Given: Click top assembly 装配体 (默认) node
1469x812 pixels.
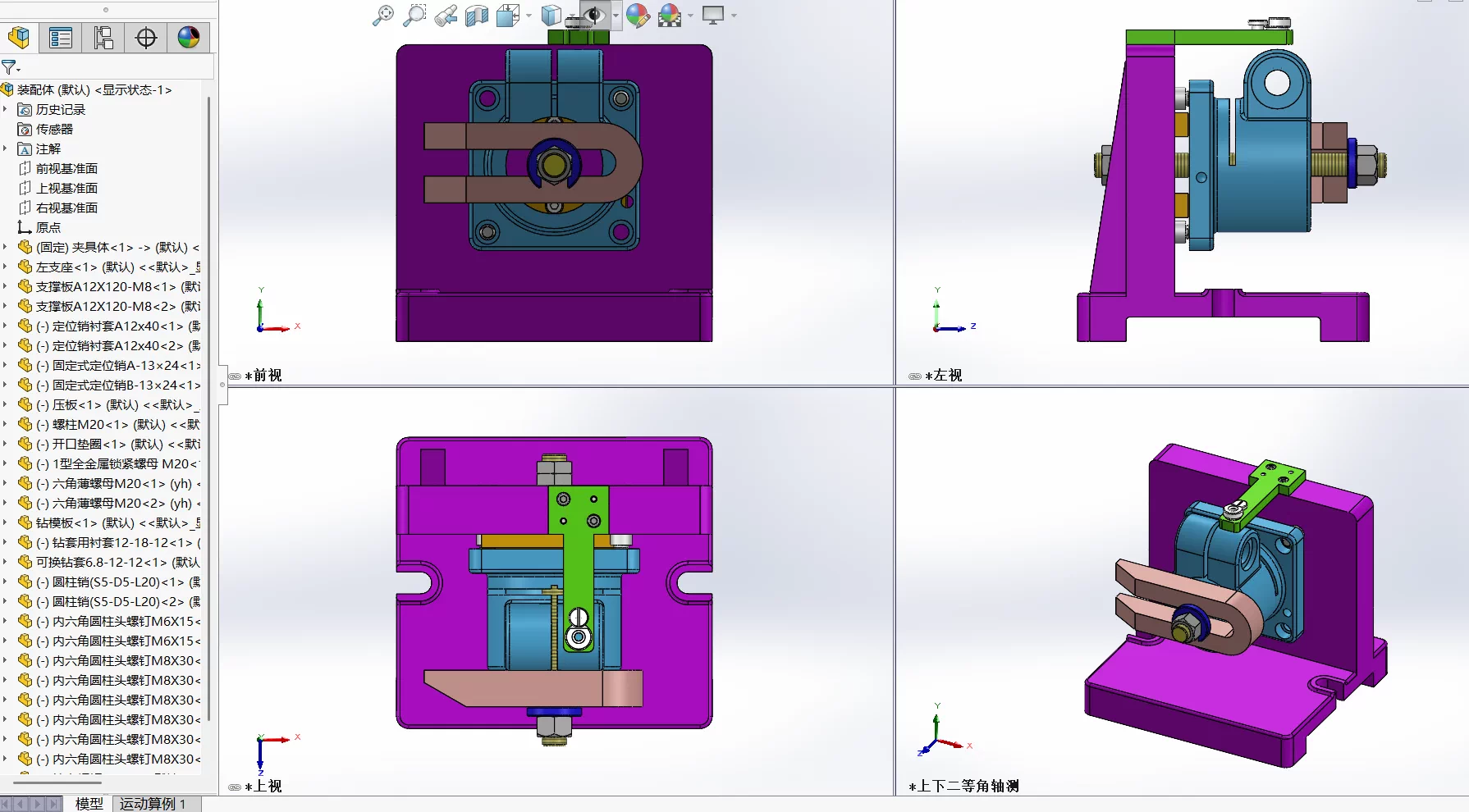Looking at the screenshot, I should point(86,89).
